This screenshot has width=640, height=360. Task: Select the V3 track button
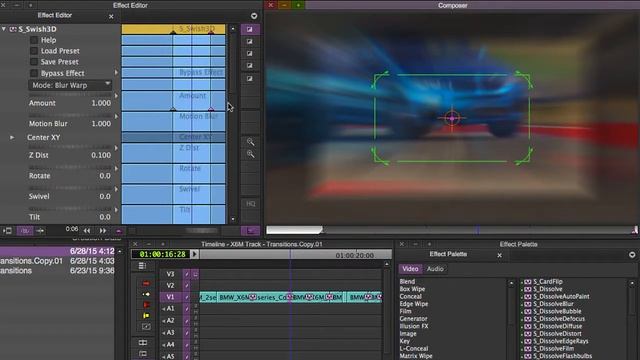pyautogui.click(x=171, y=274)
